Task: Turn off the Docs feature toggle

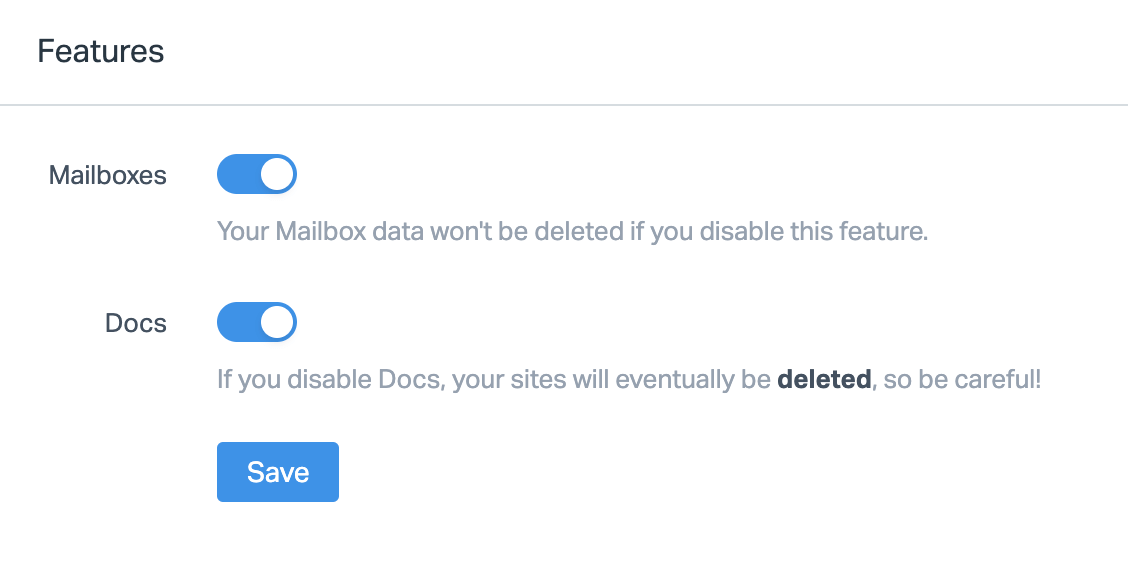Action: 257,323
